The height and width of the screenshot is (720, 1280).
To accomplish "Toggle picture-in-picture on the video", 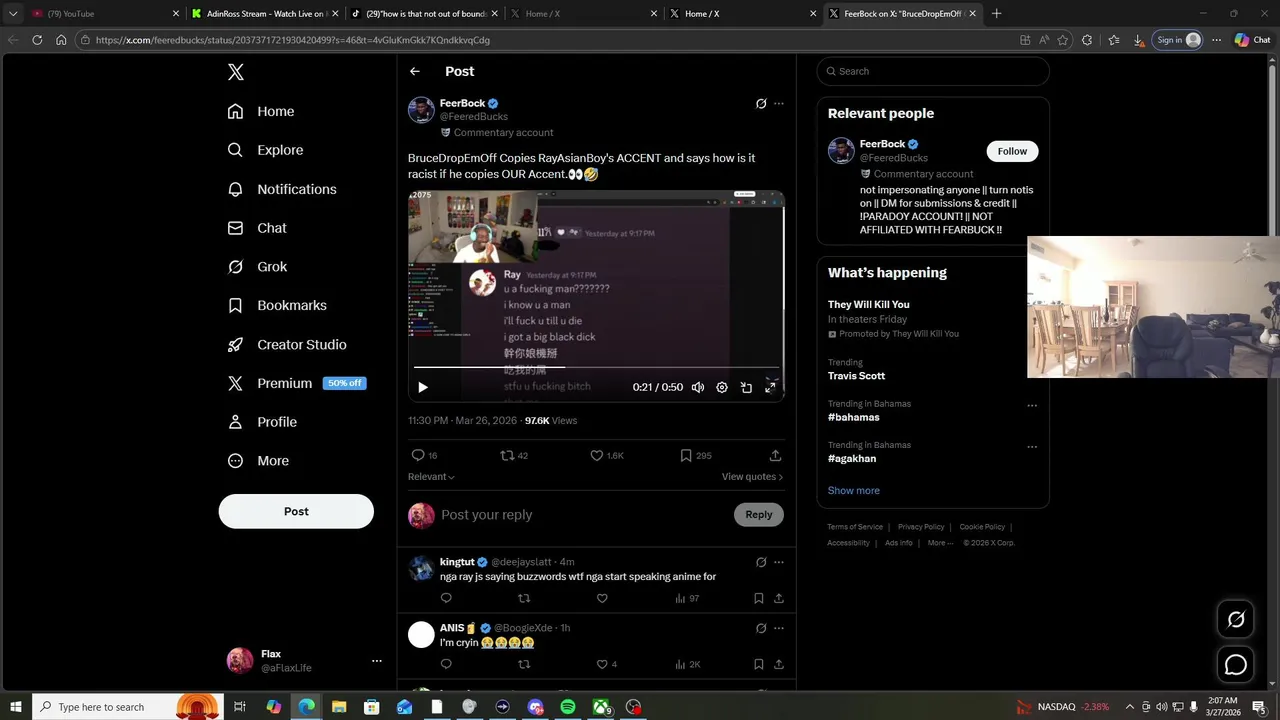I will pos(746,387).
